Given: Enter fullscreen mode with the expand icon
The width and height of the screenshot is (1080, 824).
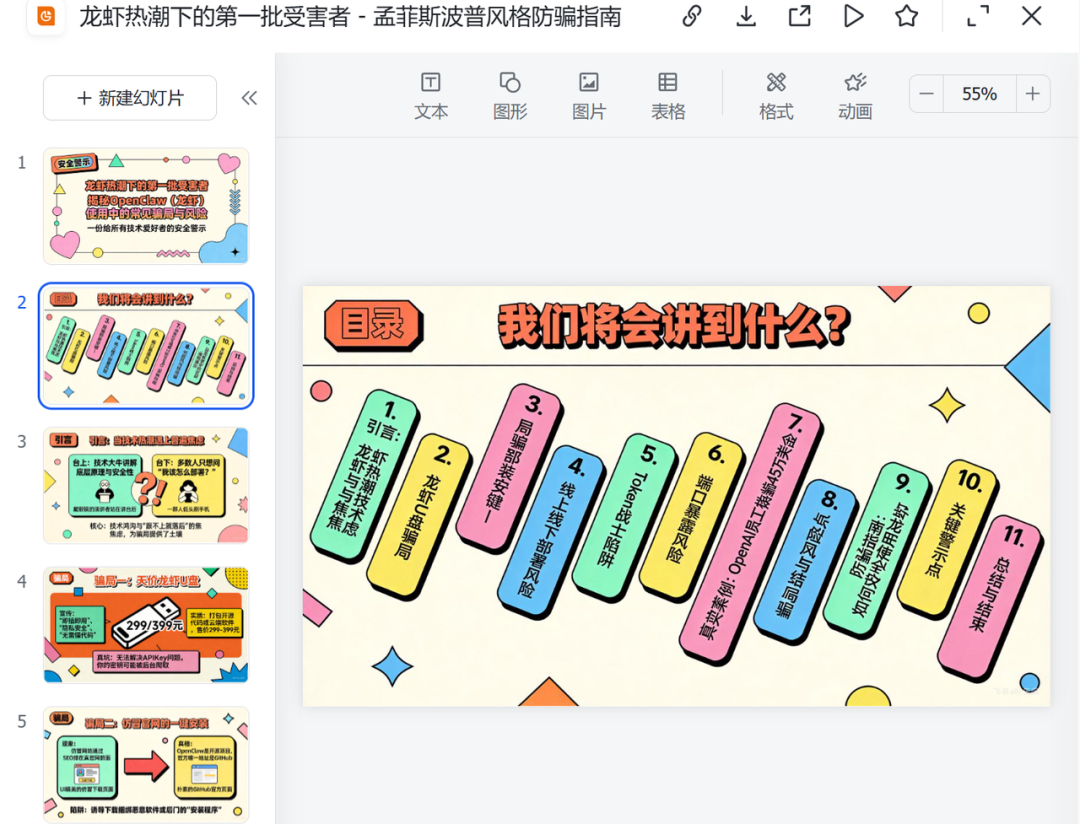Looking at the screenshot, I should [977, 16].
